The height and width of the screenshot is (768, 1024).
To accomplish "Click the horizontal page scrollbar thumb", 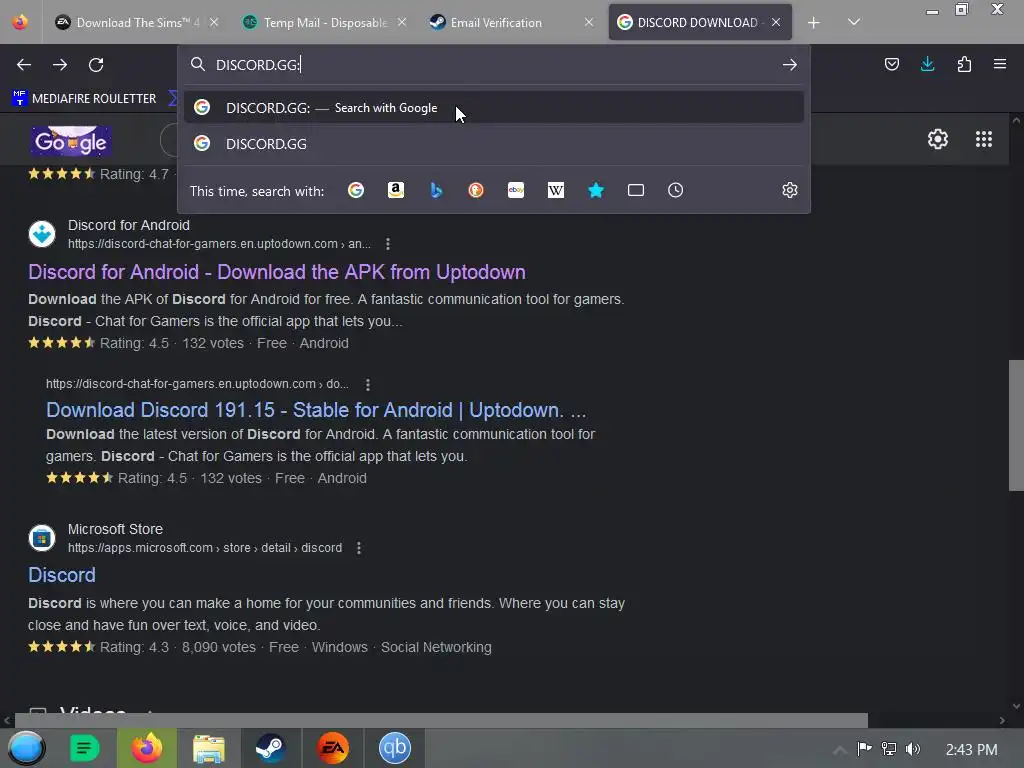I will point(441,720).
